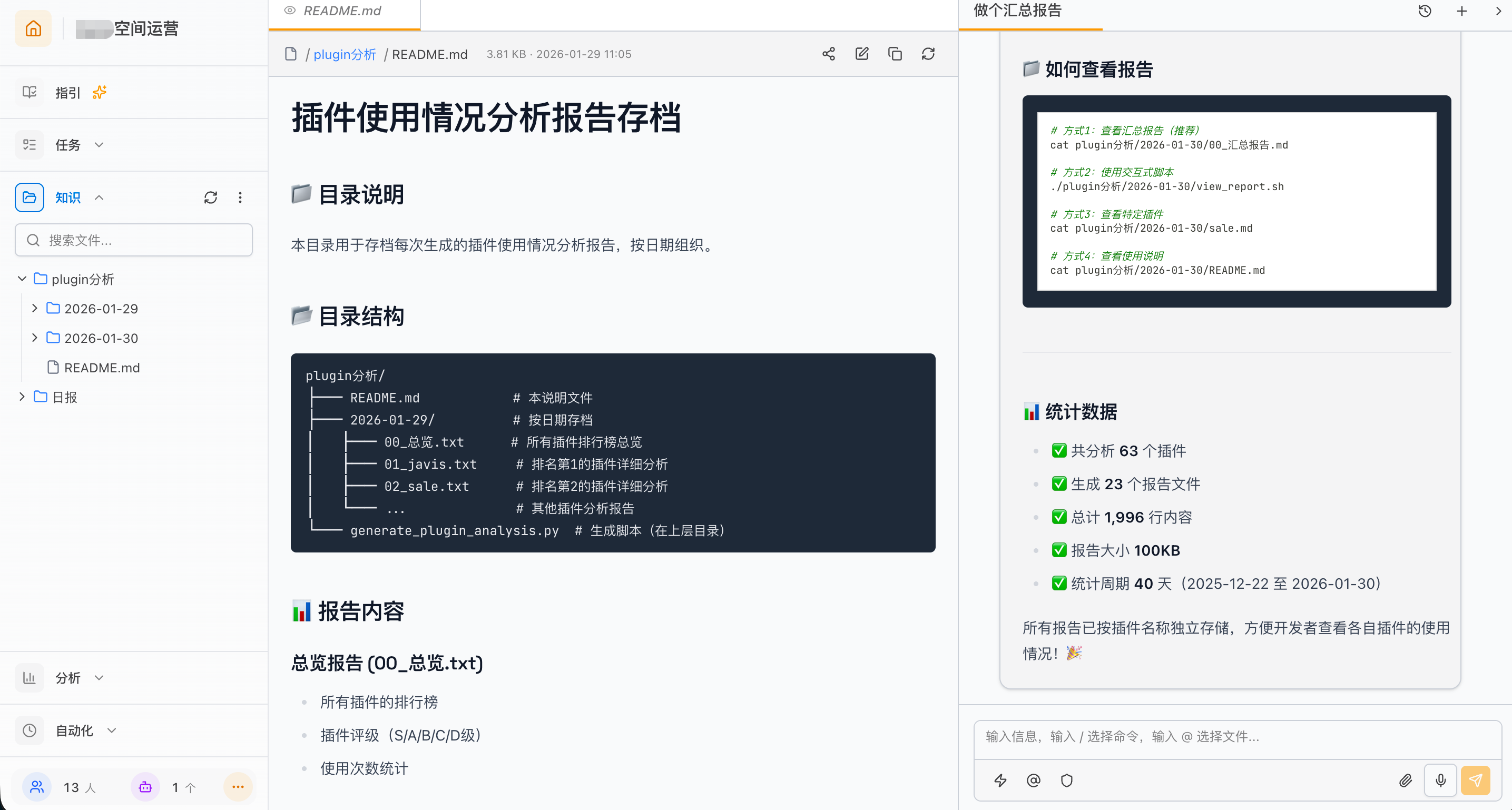Screen dimensions: 1512x810
Task: Click the @ mention icon in chat input
Action: [1033, 781]
